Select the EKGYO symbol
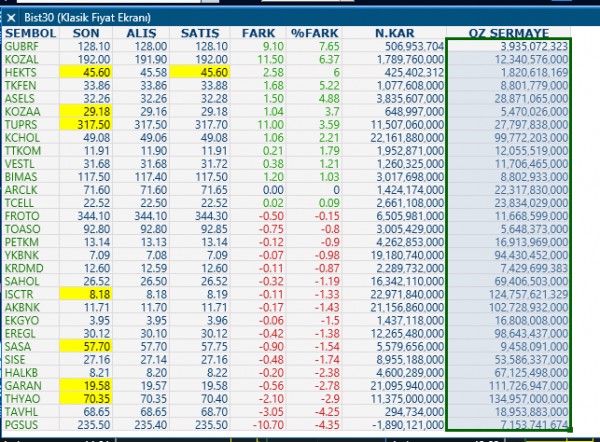 pyautogui.click(x=22, y=320)
